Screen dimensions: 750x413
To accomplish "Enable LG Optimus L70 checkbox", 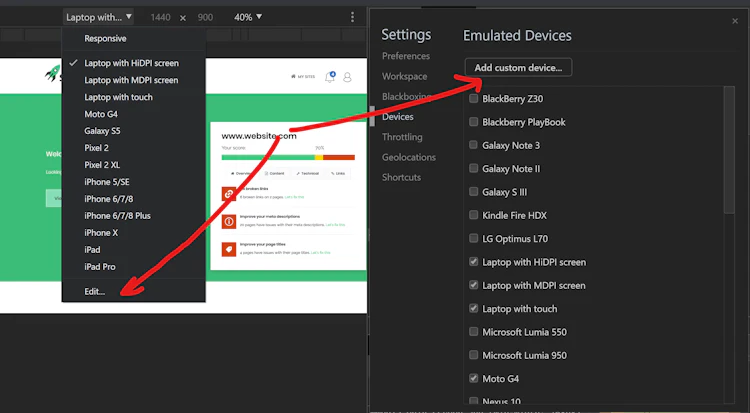I will pos(474,238).
